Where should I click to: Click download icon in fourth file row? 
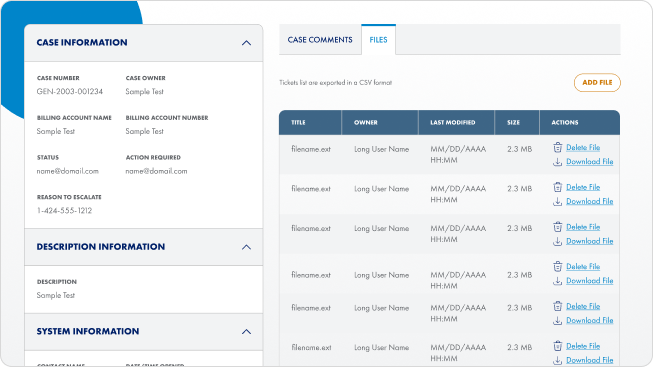click(558, 281)
